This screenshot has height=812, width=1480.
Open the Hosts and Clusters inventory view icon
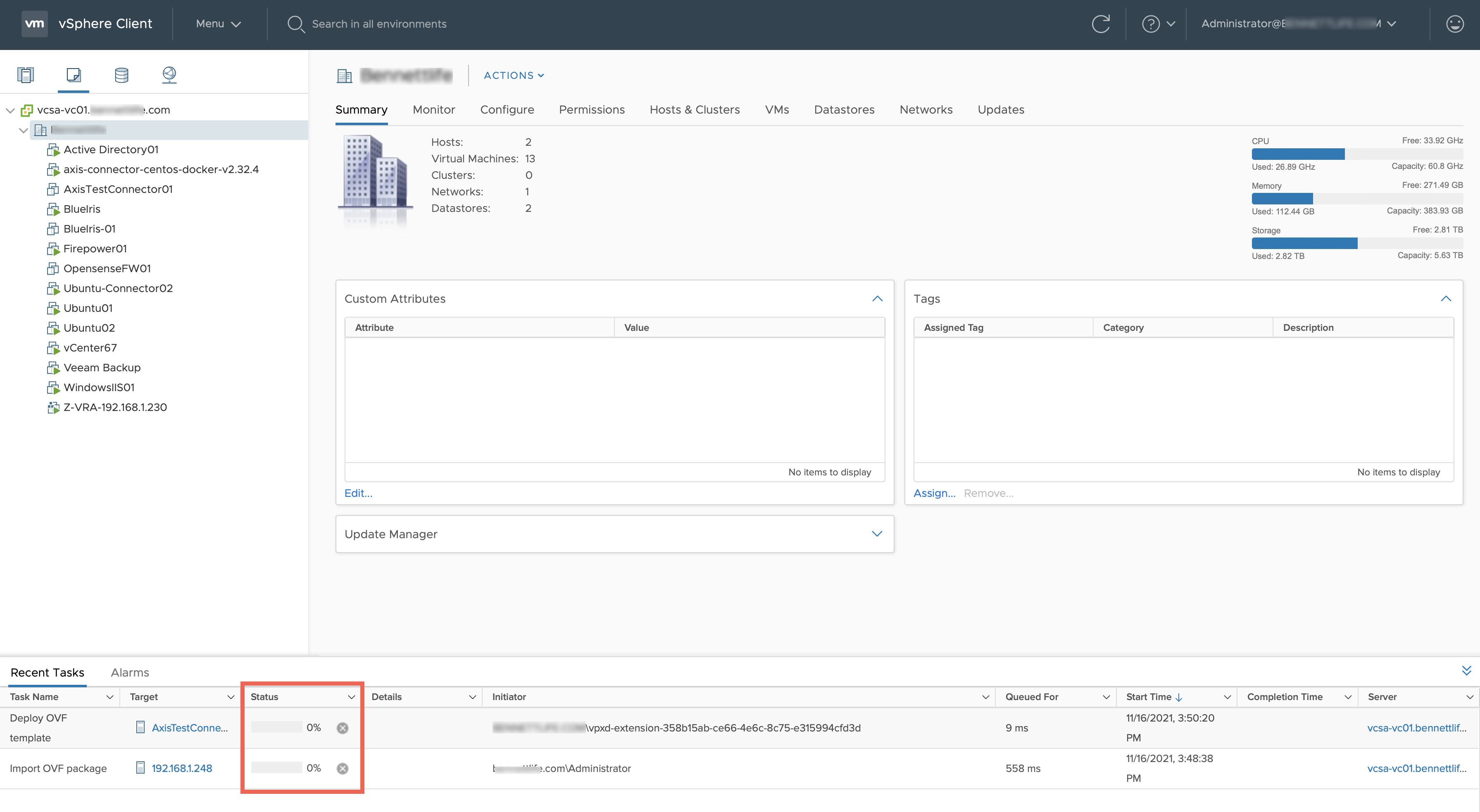click(25, 75)
